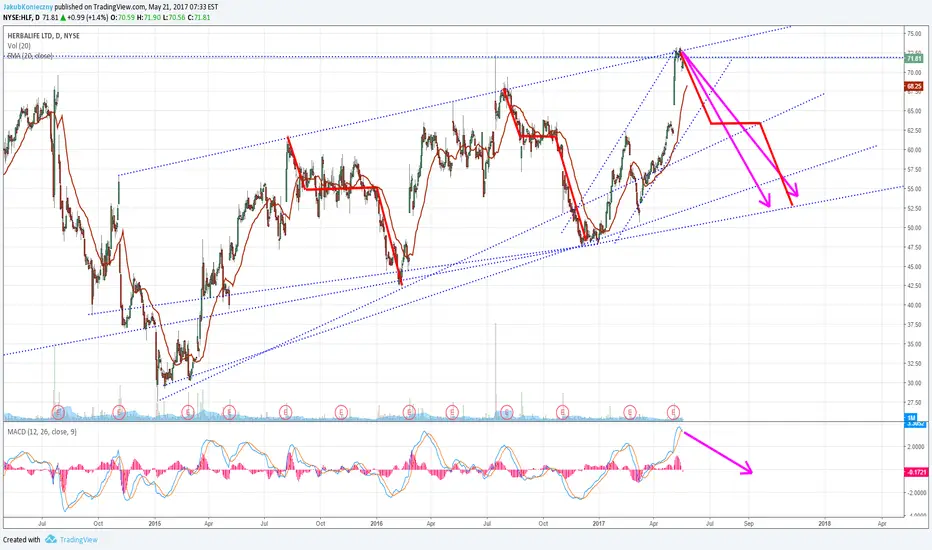Click the 32.50 price axis label

pyautogui.click(x=914, y=364)
